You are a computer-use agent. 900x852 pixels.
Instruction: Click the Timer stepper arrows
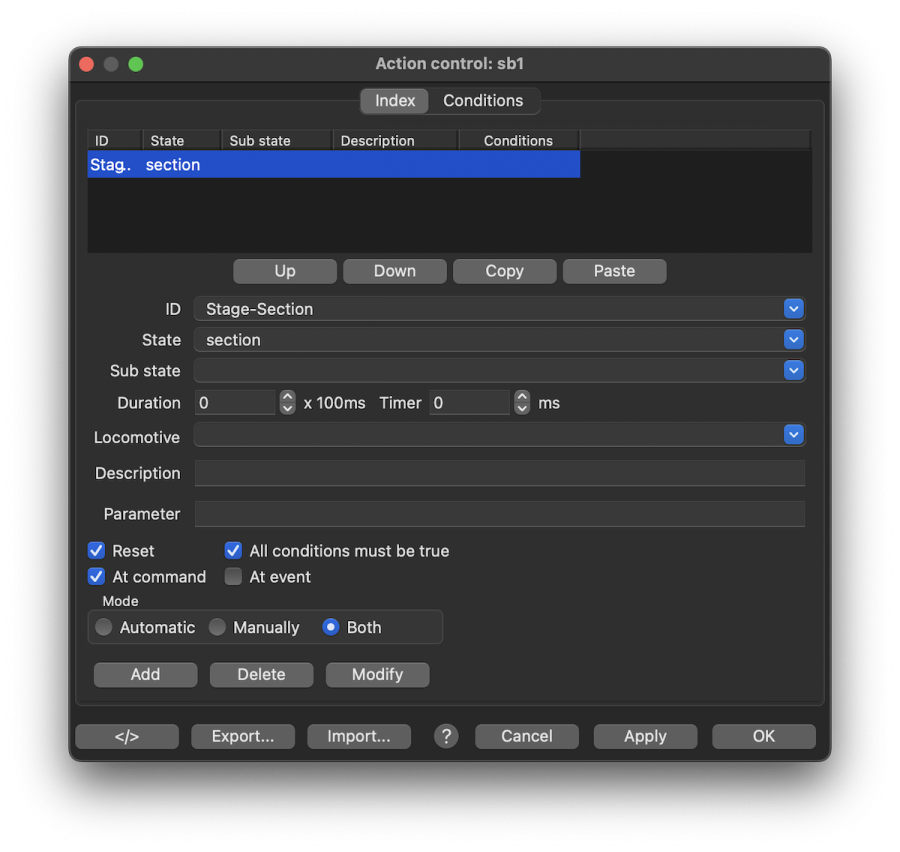coord(522,403)
